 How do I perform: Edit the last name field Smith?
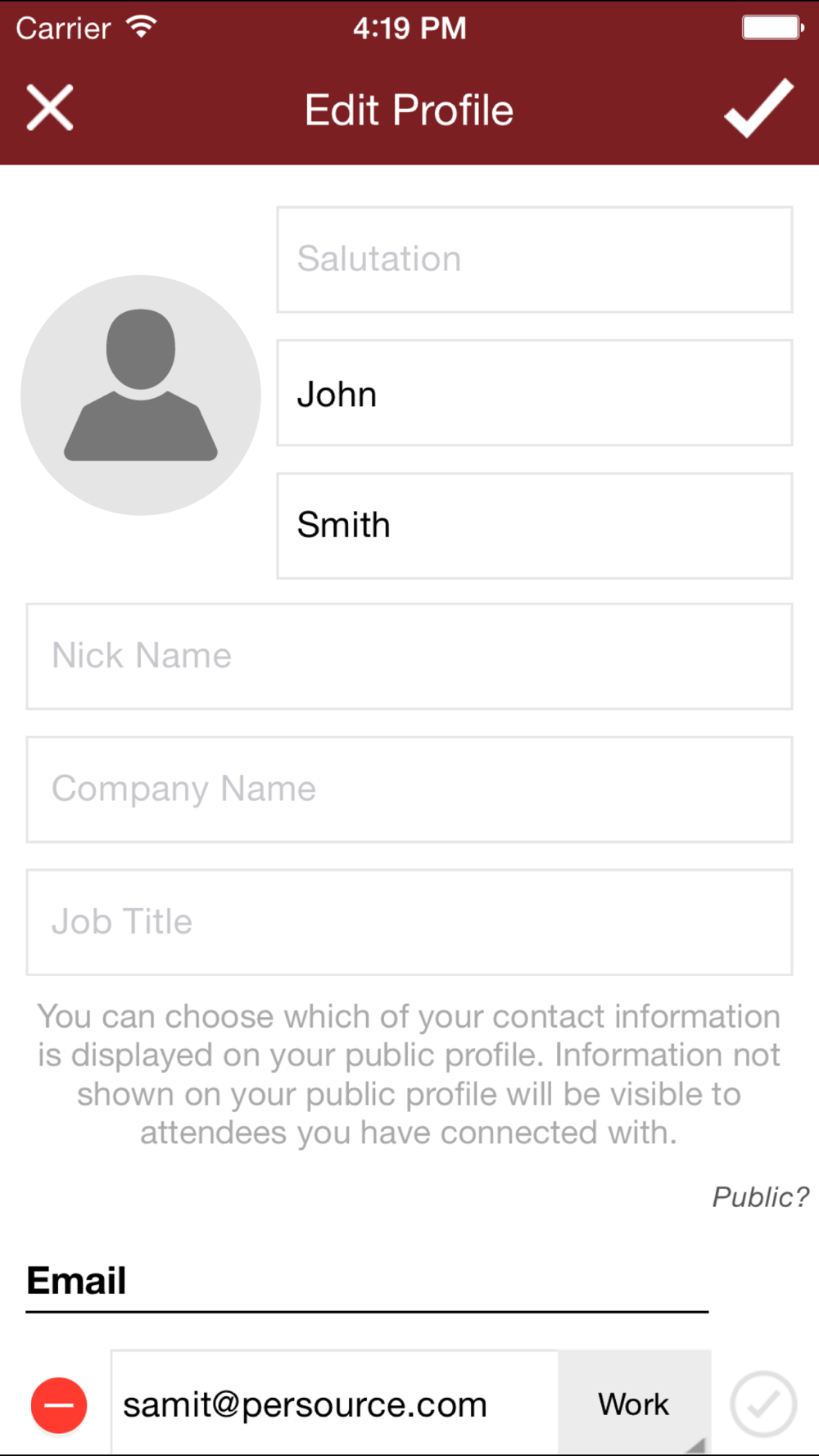tap(535, 526)
